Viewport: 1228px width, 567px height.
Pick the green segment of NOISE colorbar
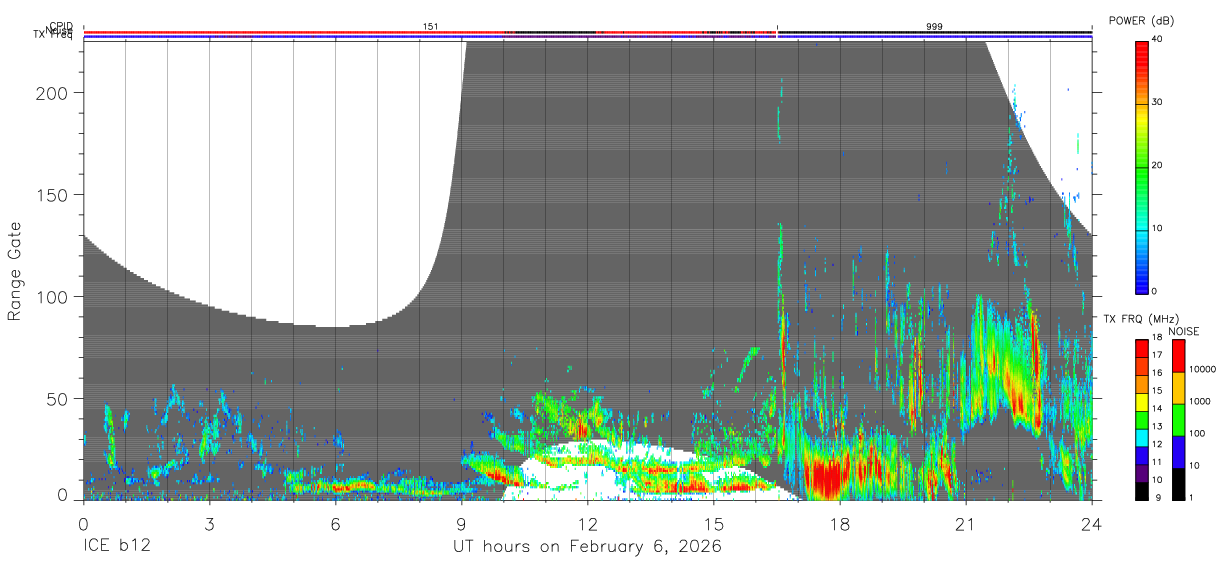(x=1178, y=420)
